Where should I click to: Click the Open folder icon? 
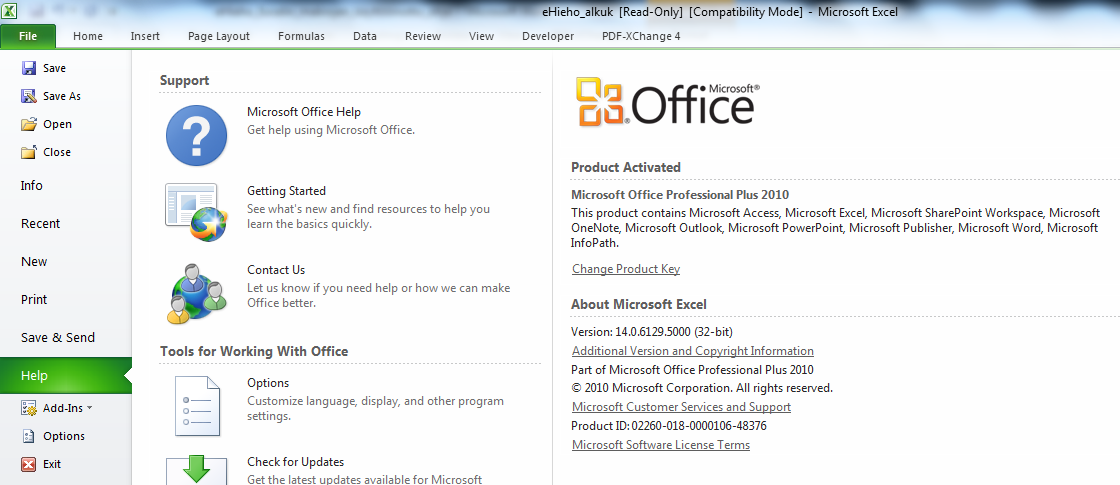tap(29, 124)
